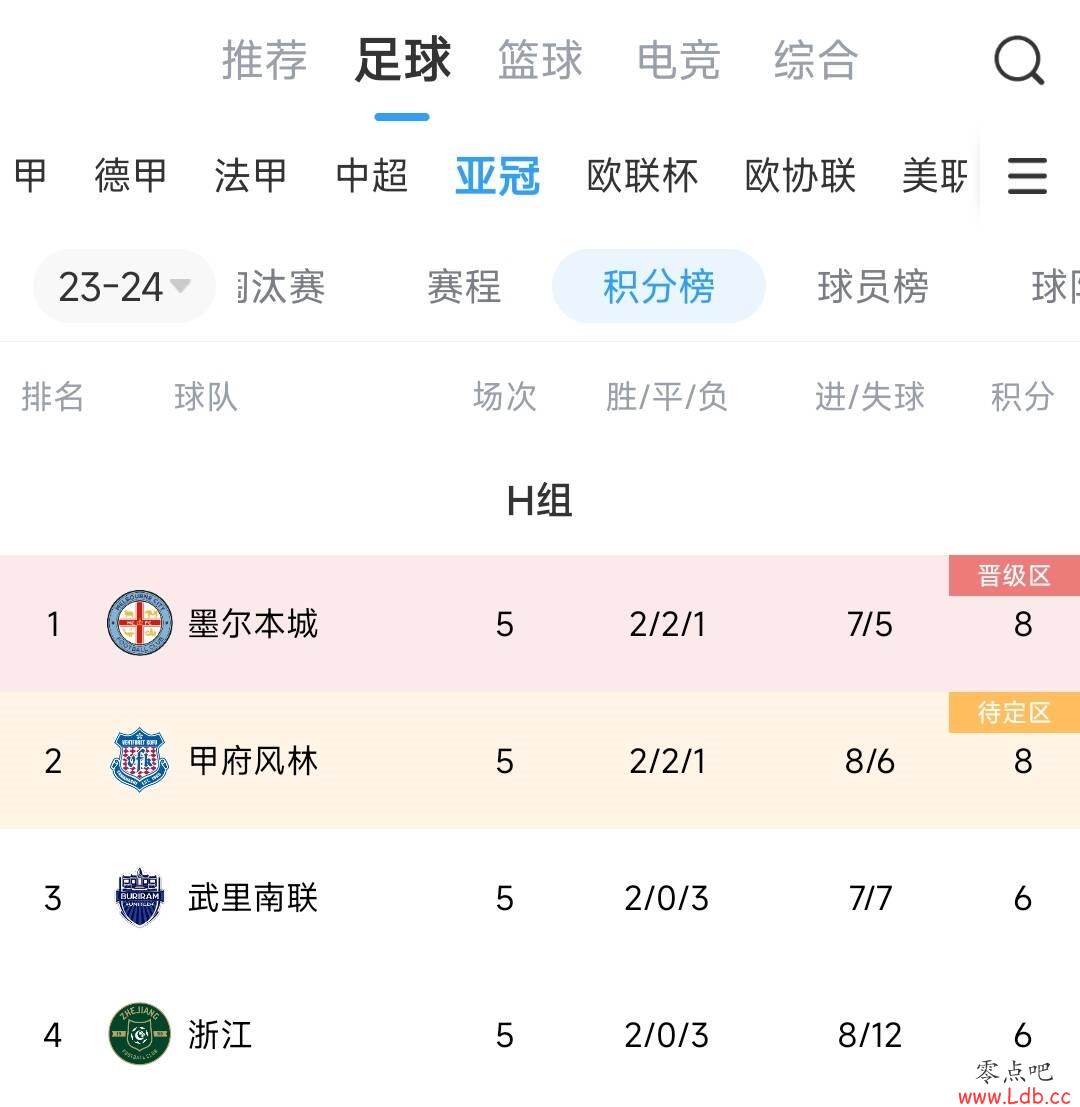Screen dimensions: 1080x1107
Task: Open the search magnifier icon
Action: tap(1019, 61)
